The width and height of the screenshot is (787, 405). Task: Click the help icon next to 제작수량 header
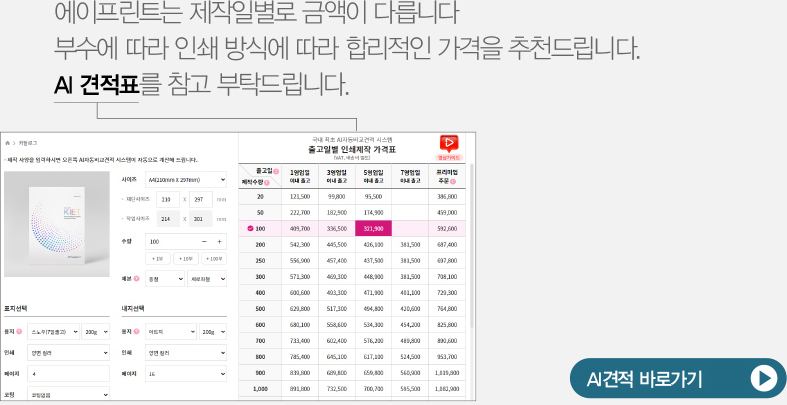coord(267,183)
